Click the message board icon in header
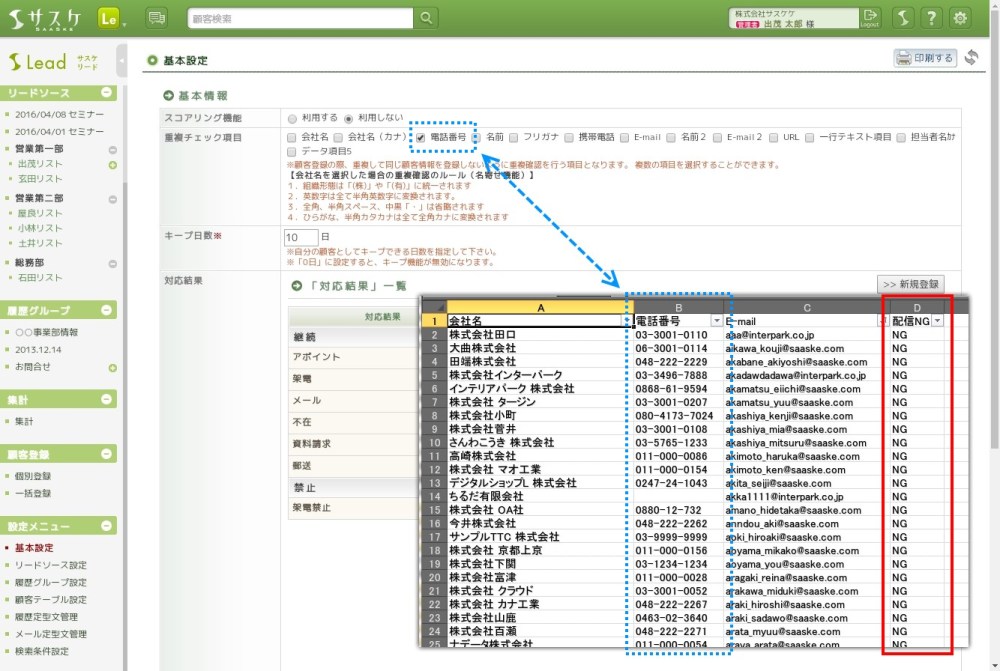 pos(157,18)
